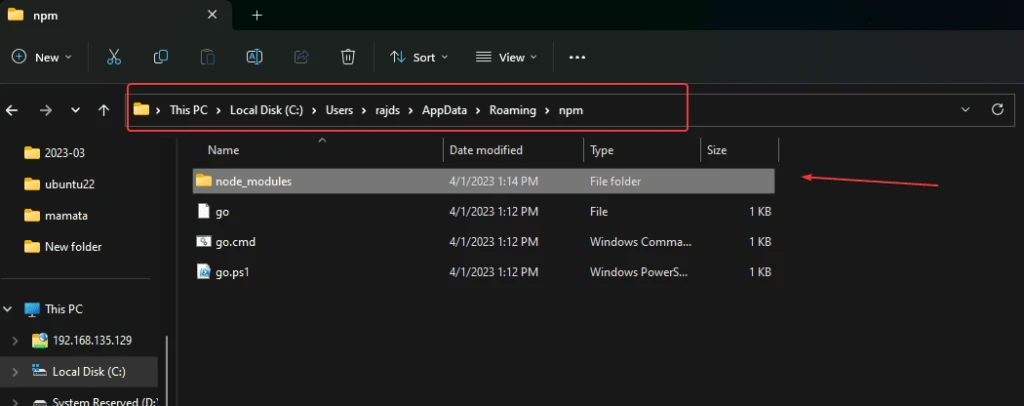Add a new tab
The image size is (1024, 406).
(x=257, y=15)
